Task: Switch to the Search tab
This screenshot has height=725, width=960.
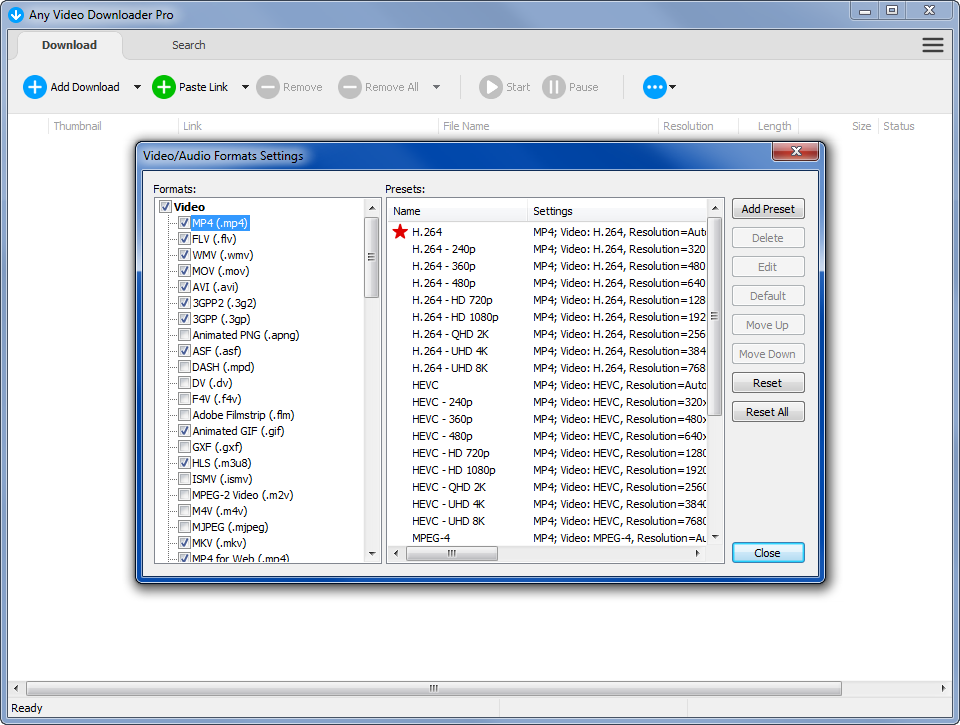Action: (189, 45)
